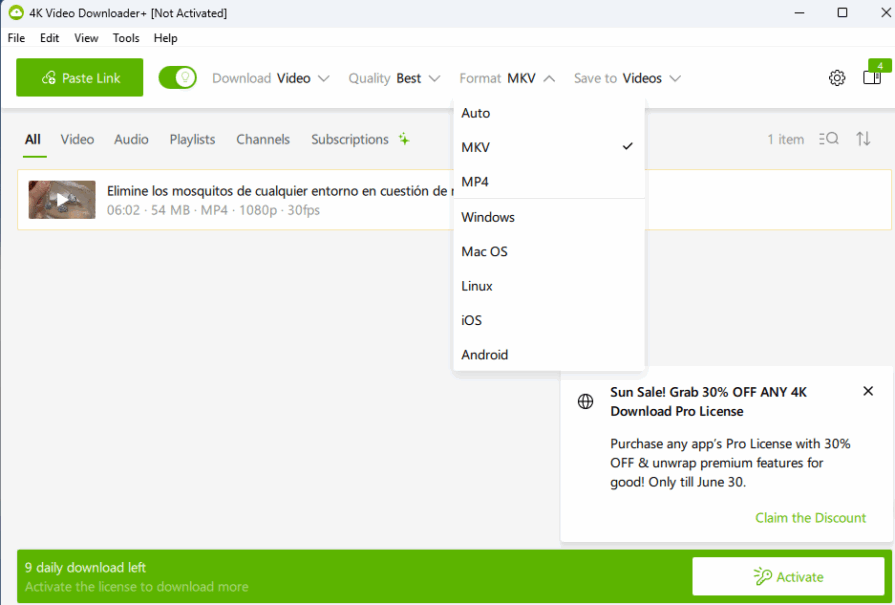
Task: Open the Tools menu
Action: [126, 38]
